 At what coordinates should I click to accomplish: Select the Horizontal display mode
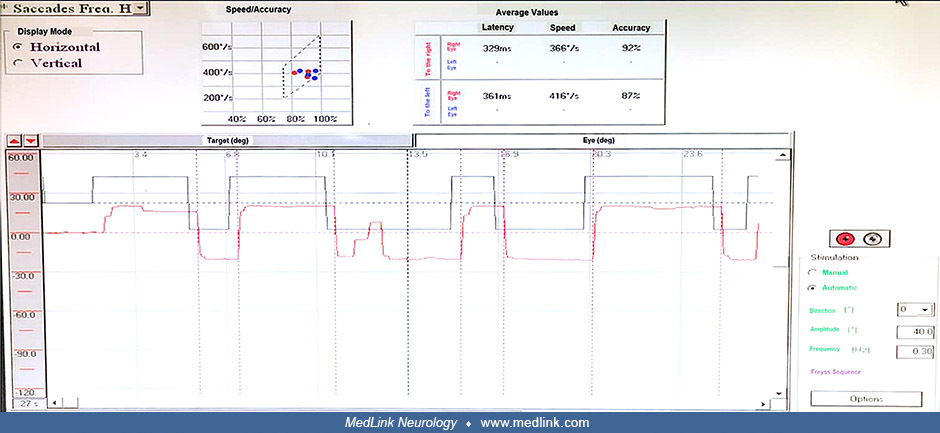click(x=58, y=47)
